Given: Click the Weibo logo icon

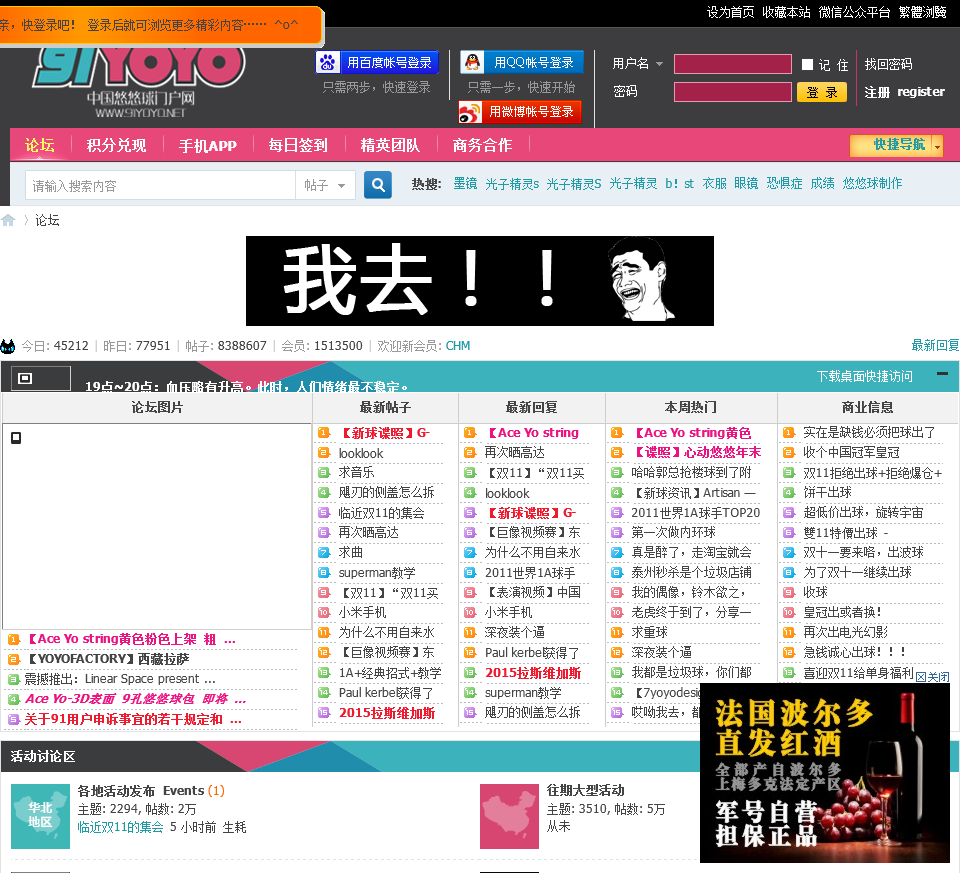Looking at the screenshot, I should point(470,112).
